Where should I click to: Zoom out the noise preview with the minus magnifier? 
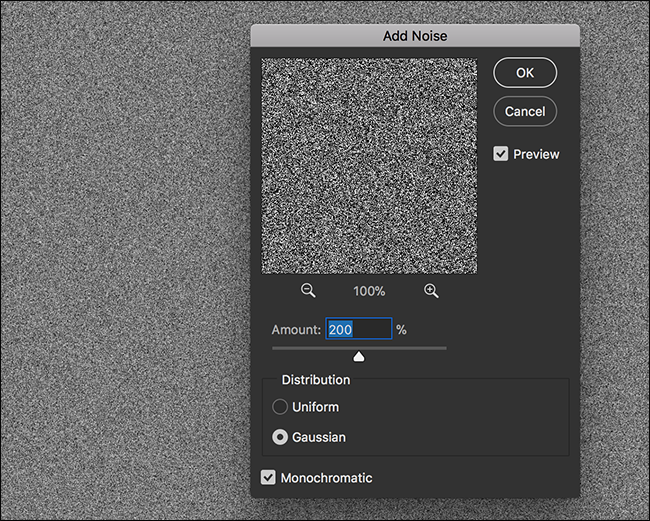(308, 291)
